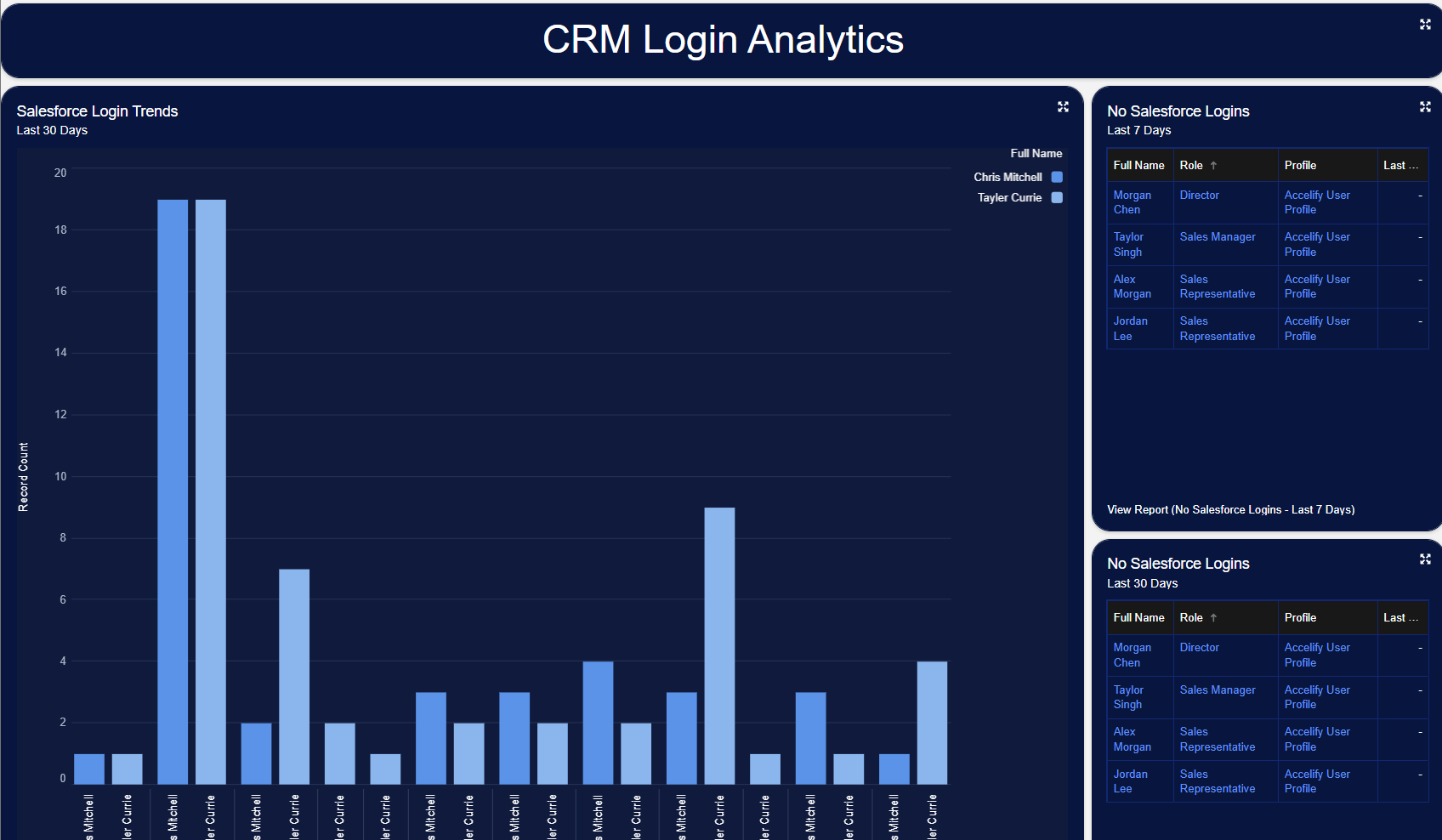
Task: Click Full Name column header in 7 Days table
Action: click(x=1138, y=165)
